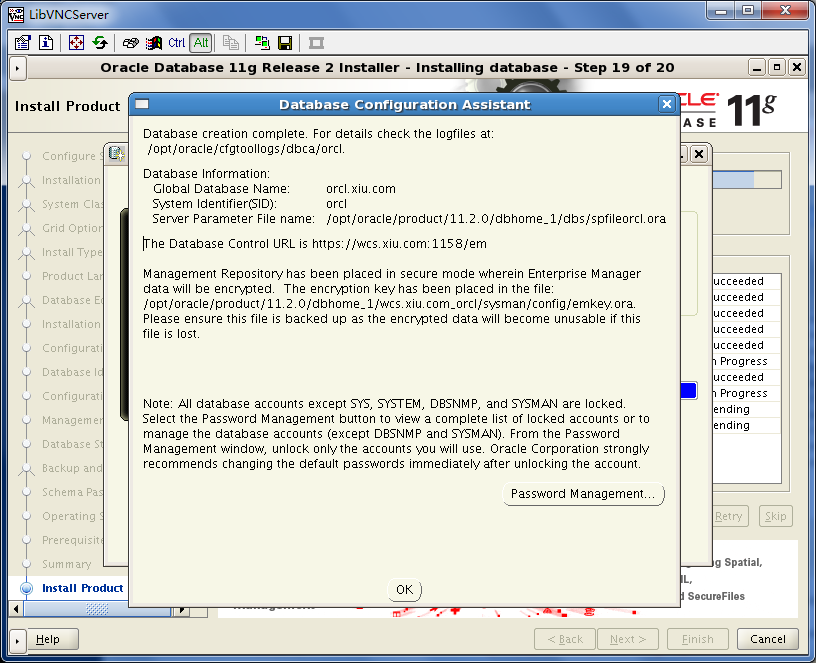Select the Backup and Recovery step
Viewport: 816px width, 663px height.
pyautogui.click(x=73, y=468)
